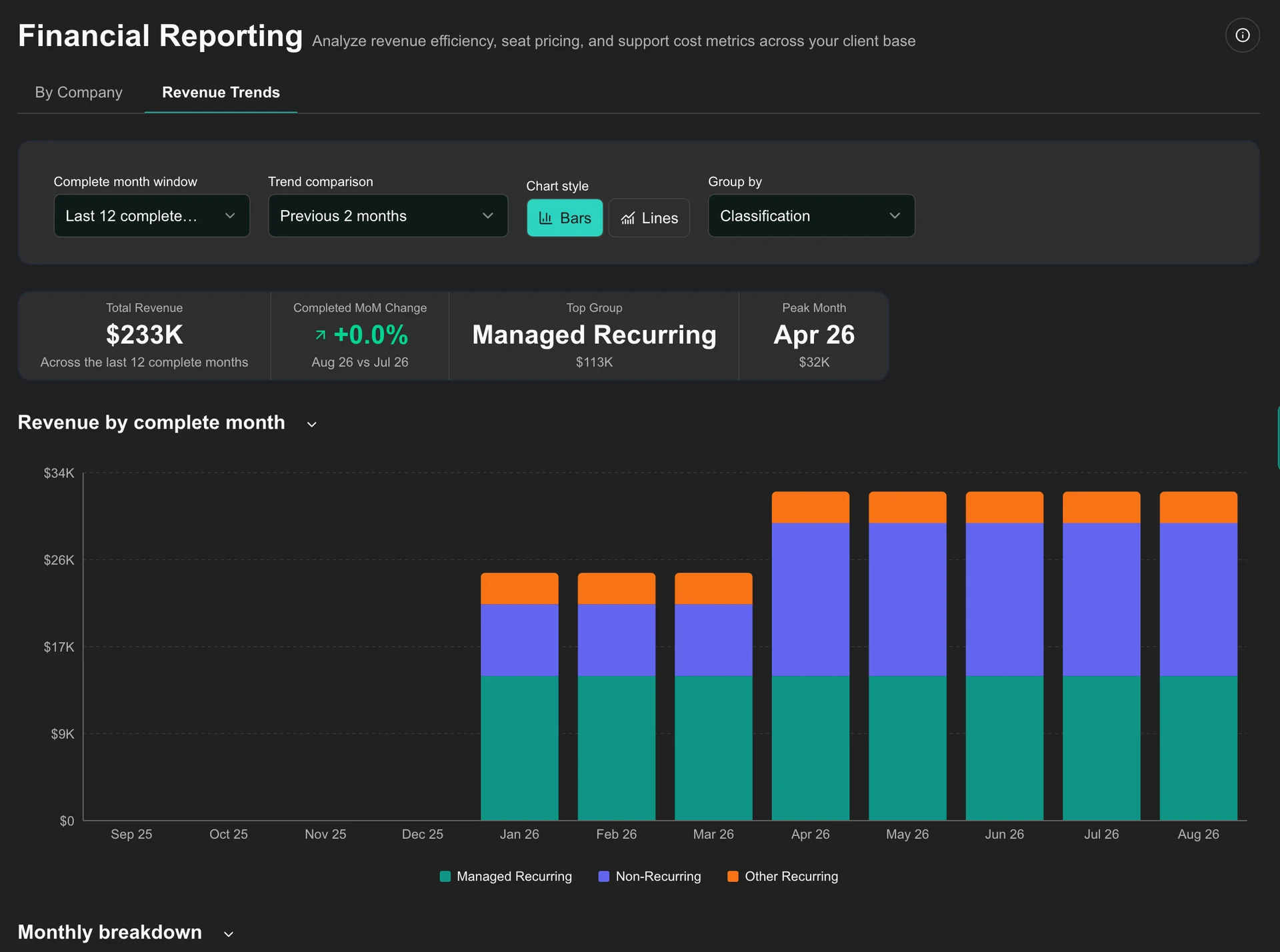The image size is (1280, 952).
Task: Click the $34K y-axis label
Action: [x=59, y=473]
